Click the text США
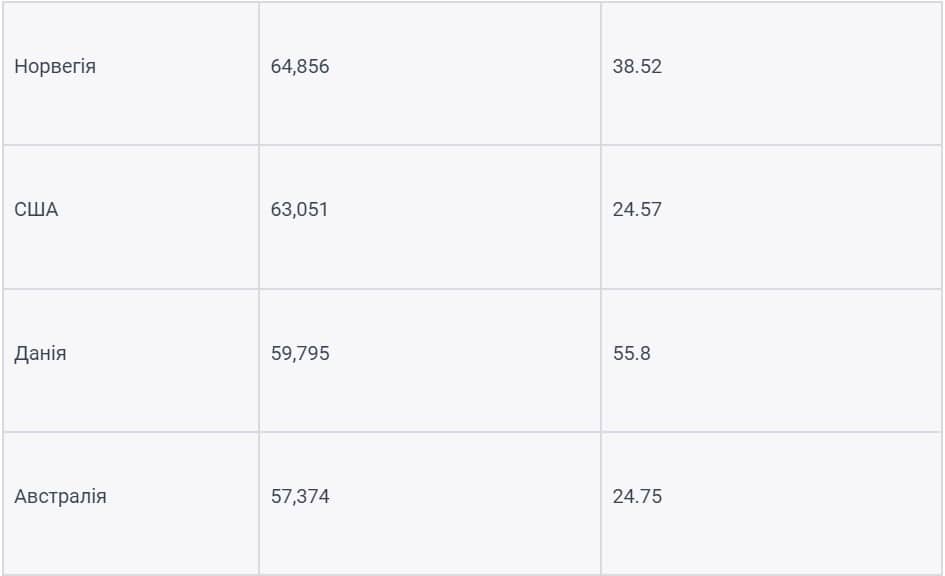 click(x=36, y=210)
